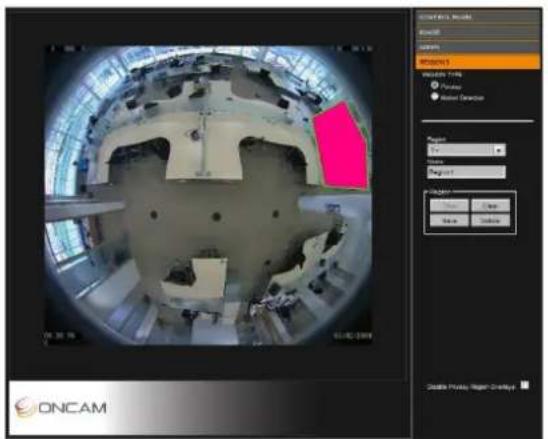Select the Privacy region type radio button

[x=435, y=85]
